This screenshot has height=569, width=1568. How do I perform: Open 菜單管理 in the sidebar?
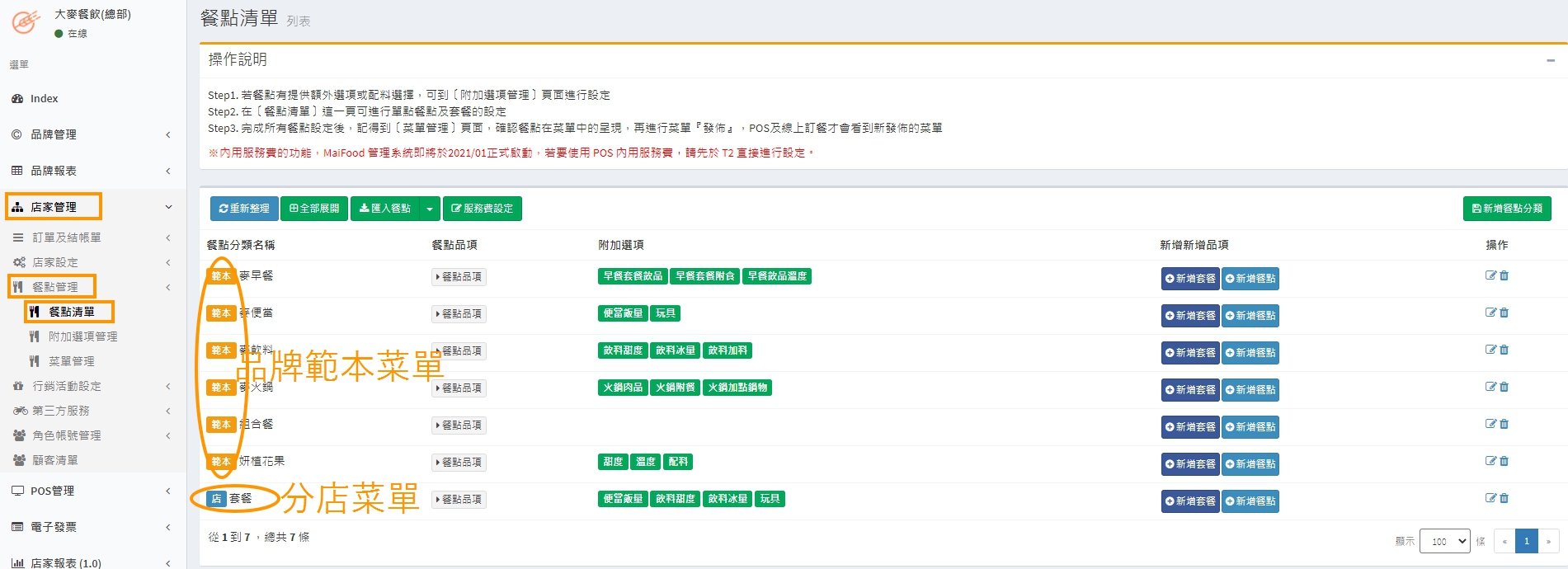pos(71,361)
